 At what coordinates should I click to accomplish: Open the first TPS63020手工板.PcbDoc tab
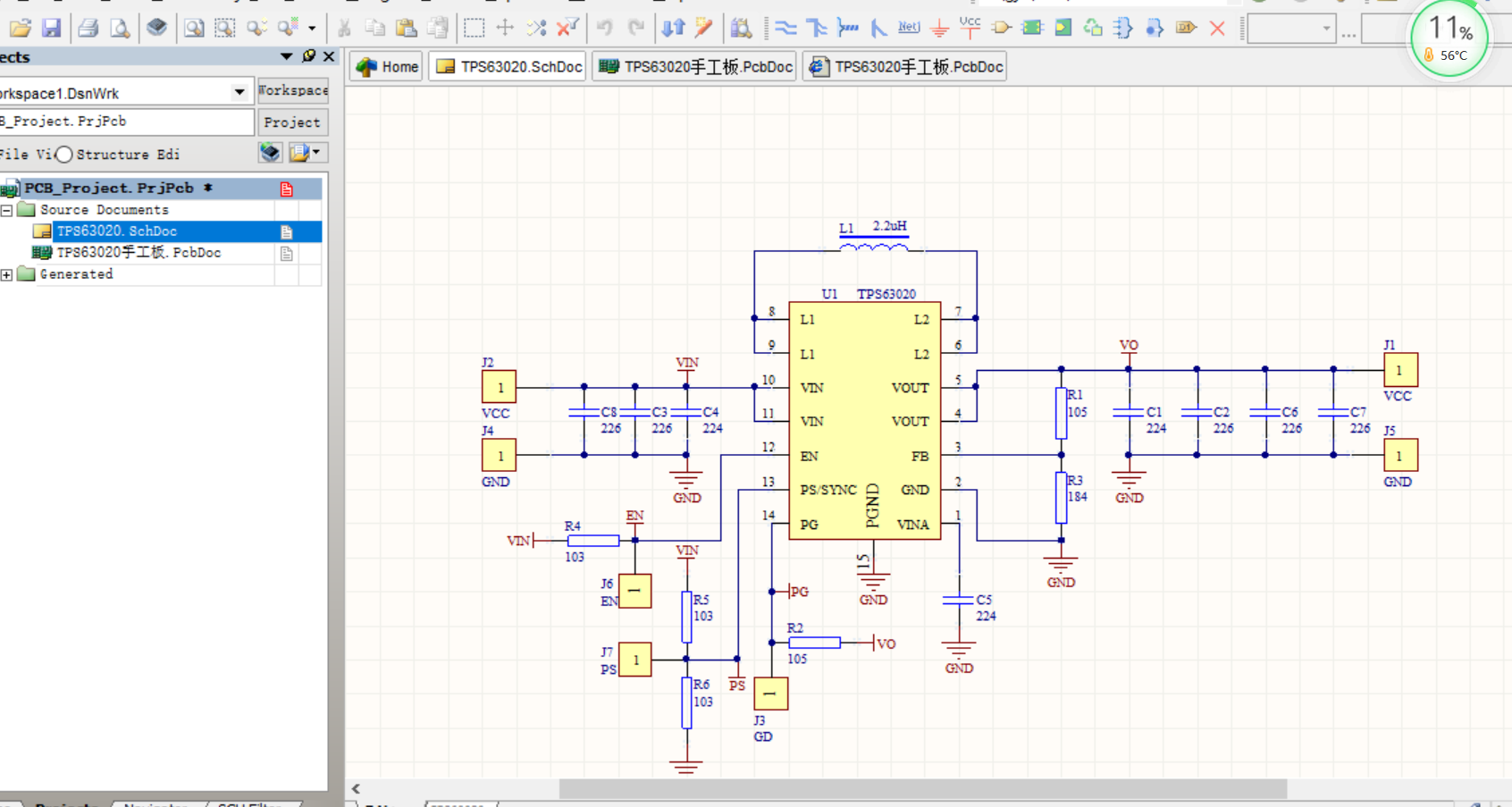694,67
